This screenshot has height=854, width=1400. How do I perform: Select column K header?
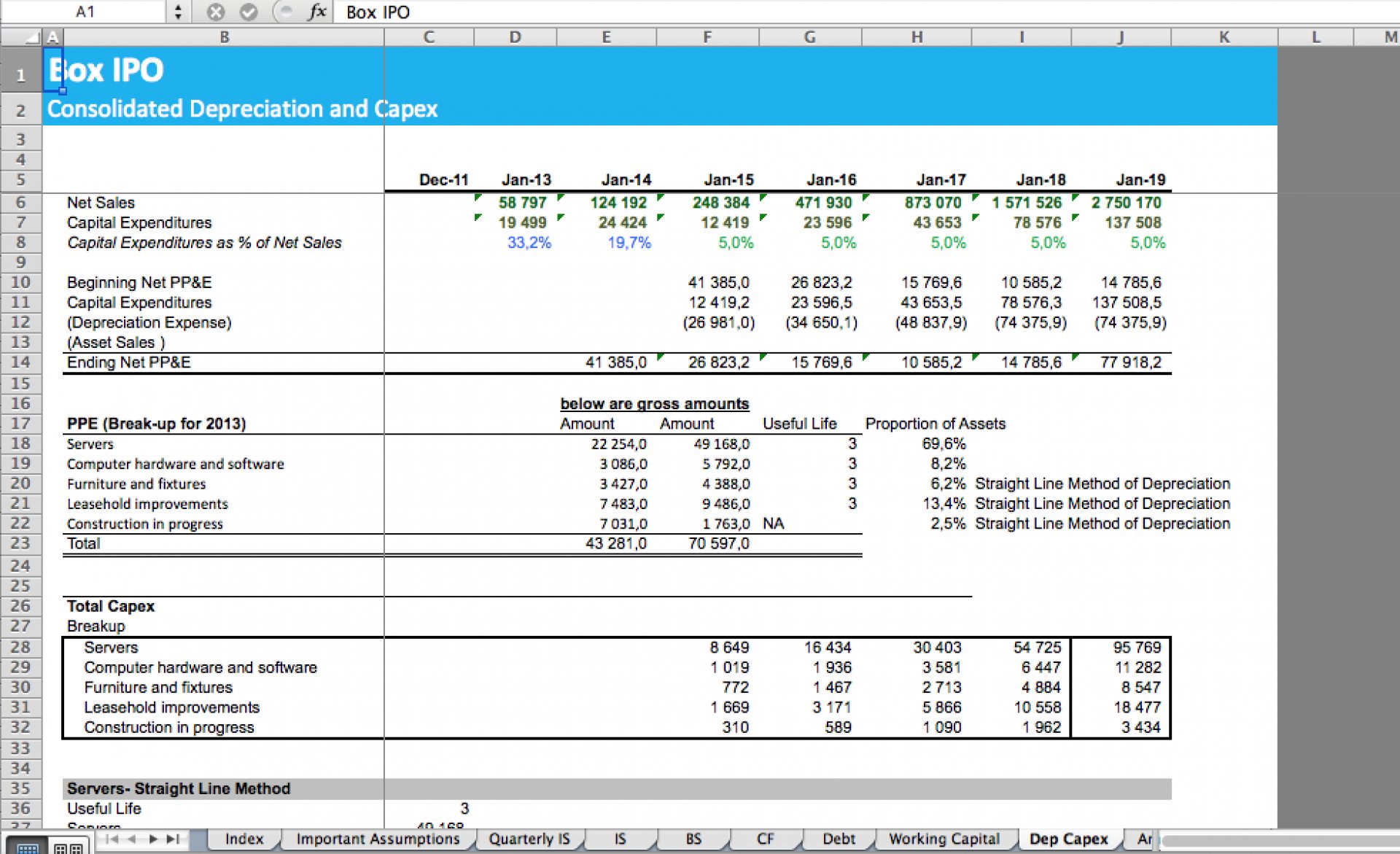pyautogui.click(x=1224, y=37)
